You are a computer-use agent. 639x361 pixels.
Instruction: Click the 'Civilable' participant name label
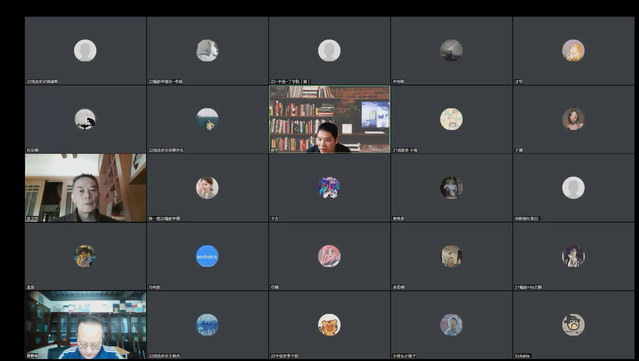pyautogui.click(x=522, y=356)
